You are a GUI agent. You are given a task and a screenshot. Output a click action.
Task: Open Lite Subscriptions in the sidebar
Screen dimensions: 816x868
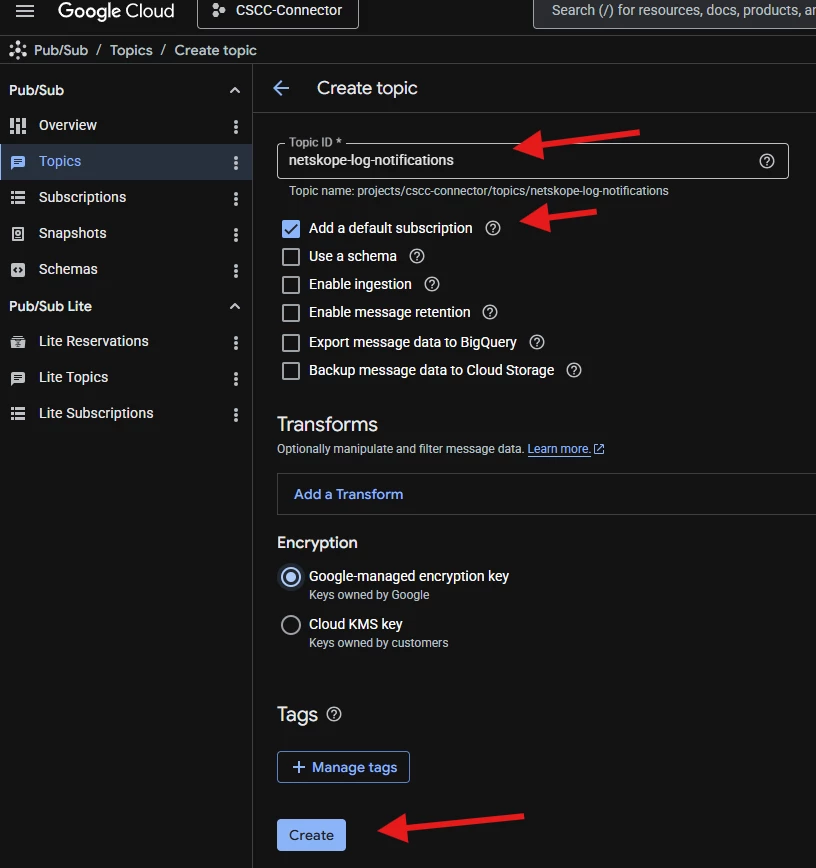click(96, 414)
